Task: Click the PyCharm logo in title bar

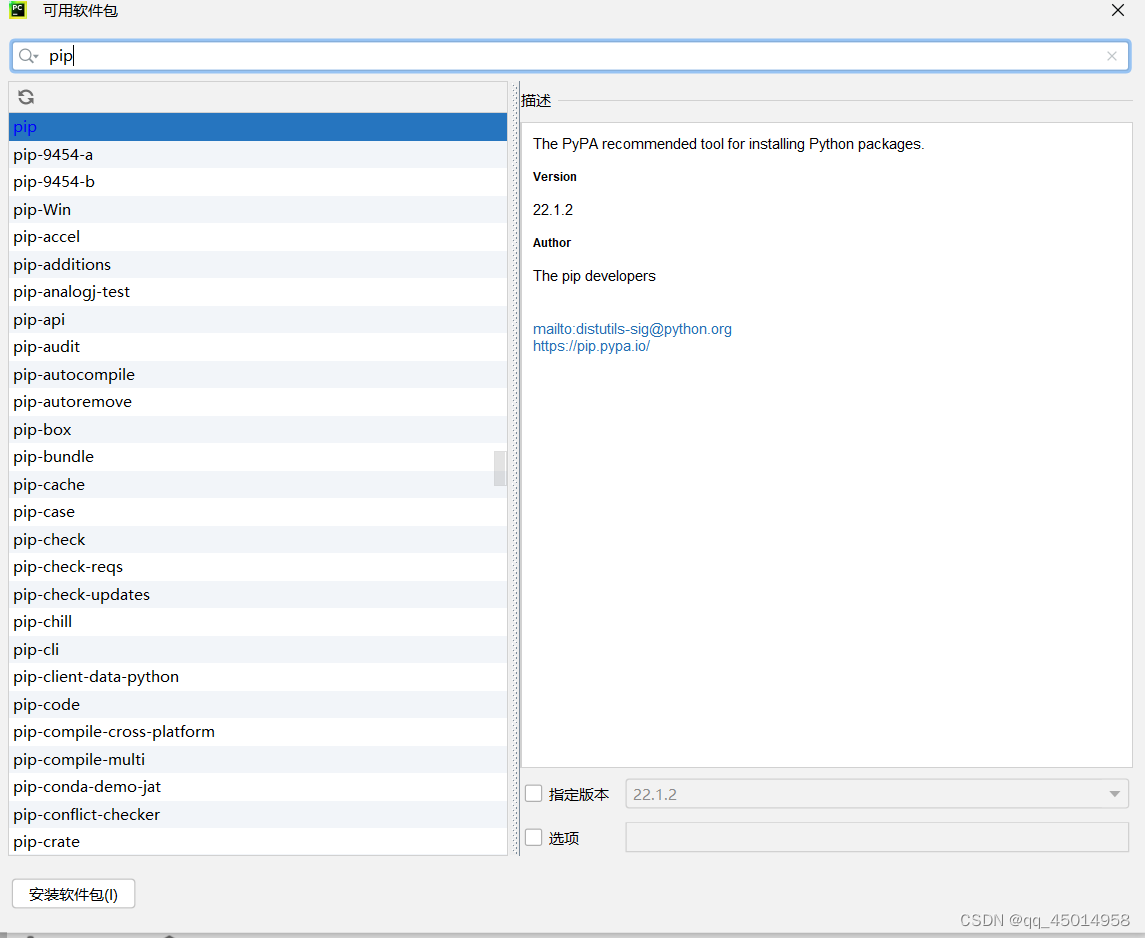Action: coord(18,10)
